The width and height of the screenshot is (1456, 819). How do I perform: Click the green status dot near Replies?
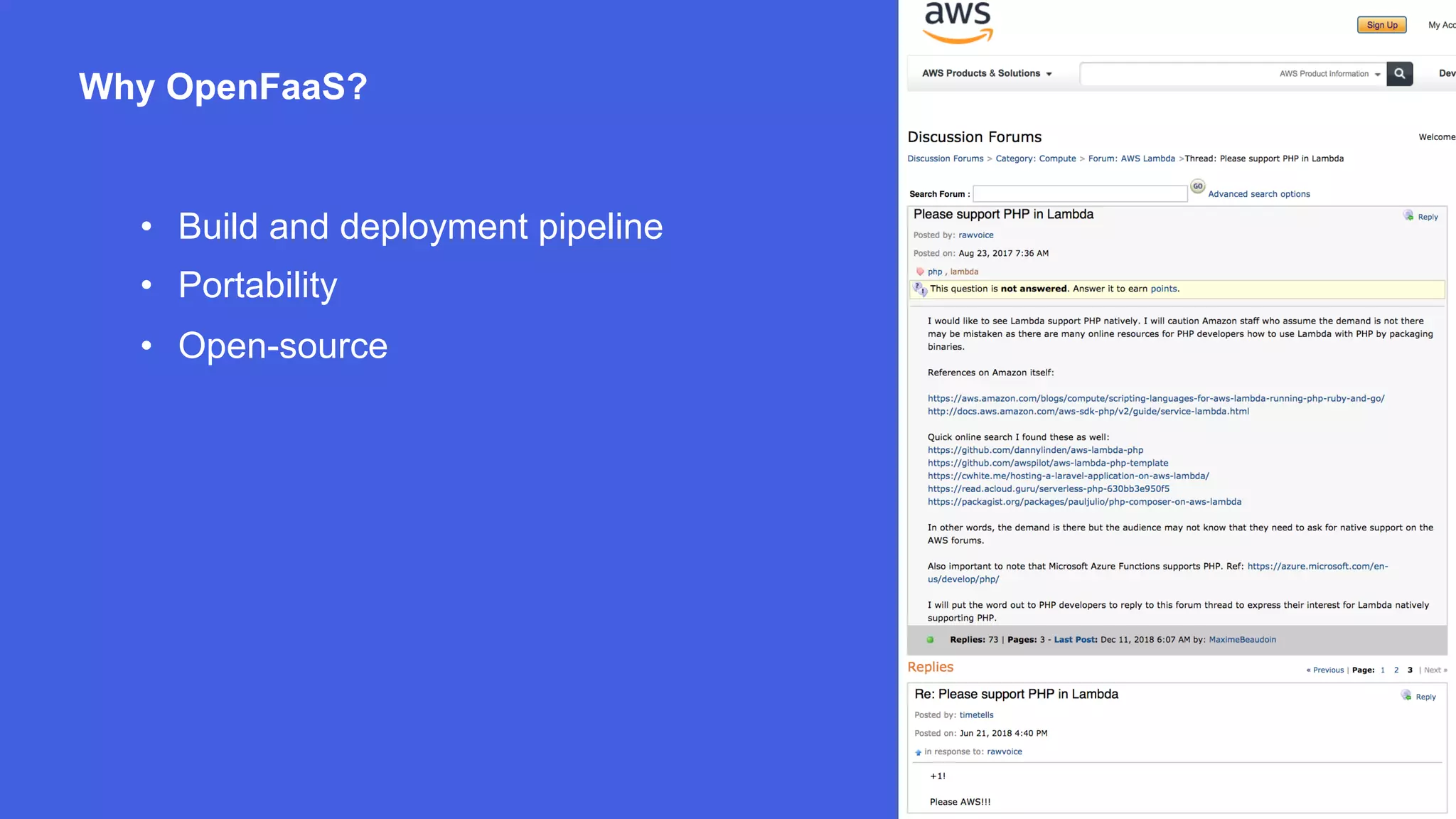tap(930, 640)
